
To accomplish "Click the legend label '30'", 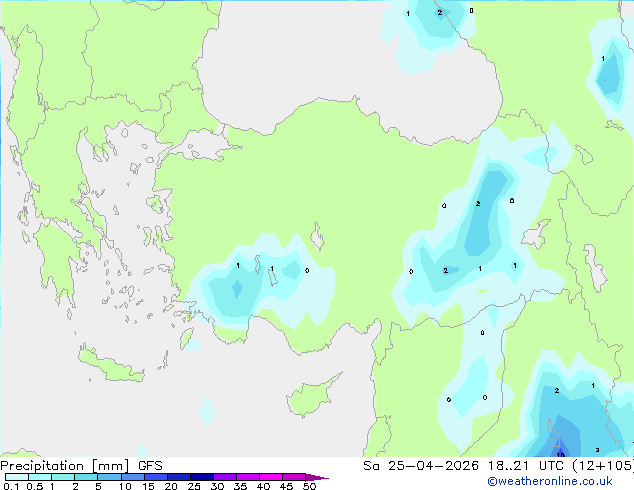I will point(217,486).
